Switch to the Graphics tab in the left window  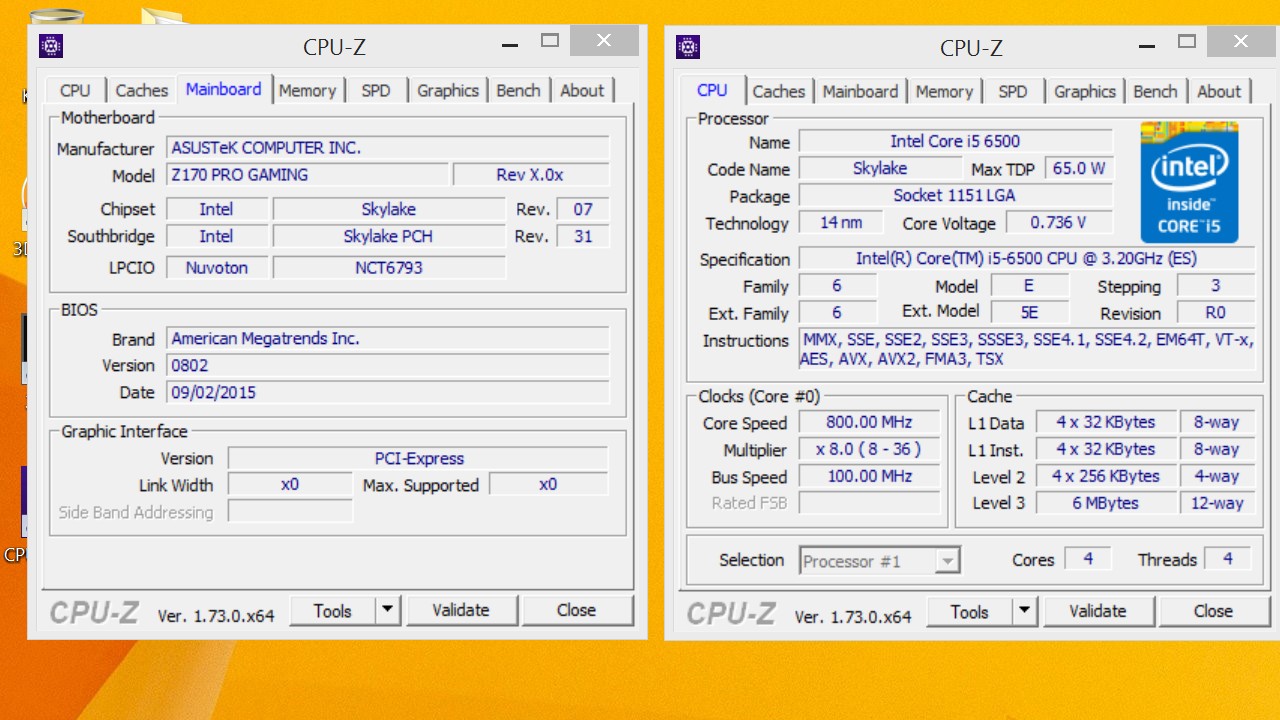pos(448,90)
